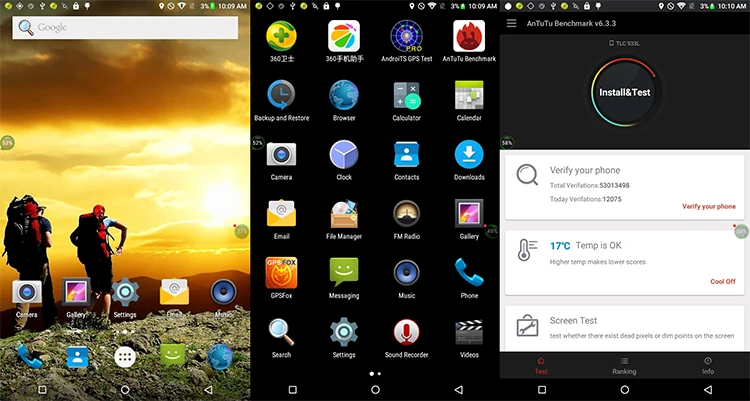This screenshot has height=401, width=750.
Task: Open the browser globe in the home dock
Action: [x=220, y=357]
